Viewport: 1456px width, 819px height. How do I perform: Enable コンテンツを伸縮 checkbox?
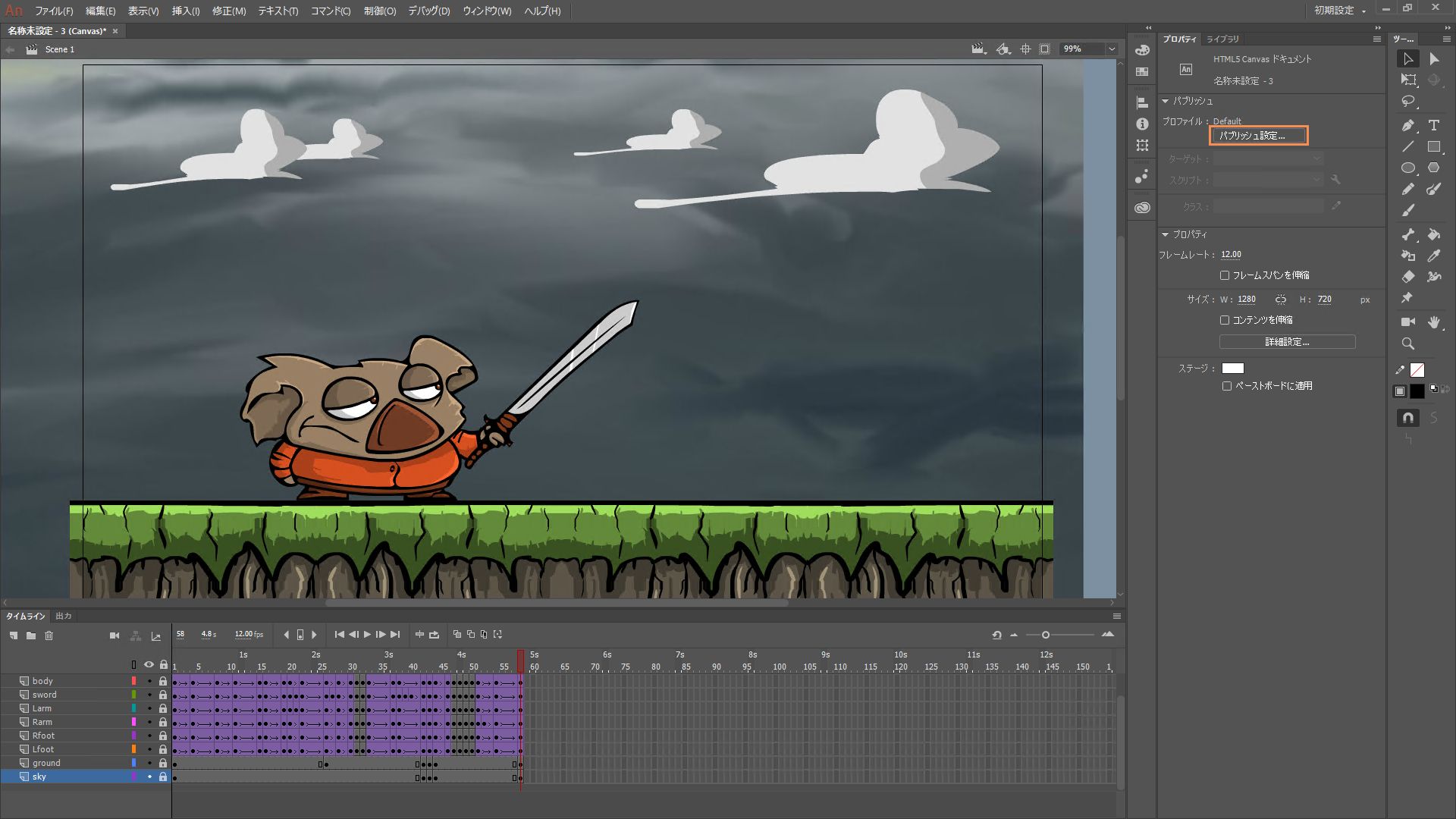[1225, 320]
